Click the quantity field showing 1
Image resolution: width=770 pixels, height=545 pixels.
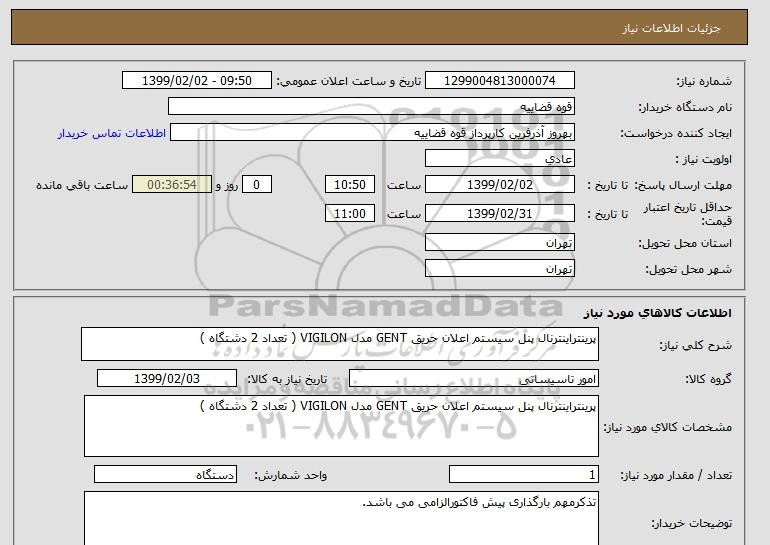tap(523, 475)
